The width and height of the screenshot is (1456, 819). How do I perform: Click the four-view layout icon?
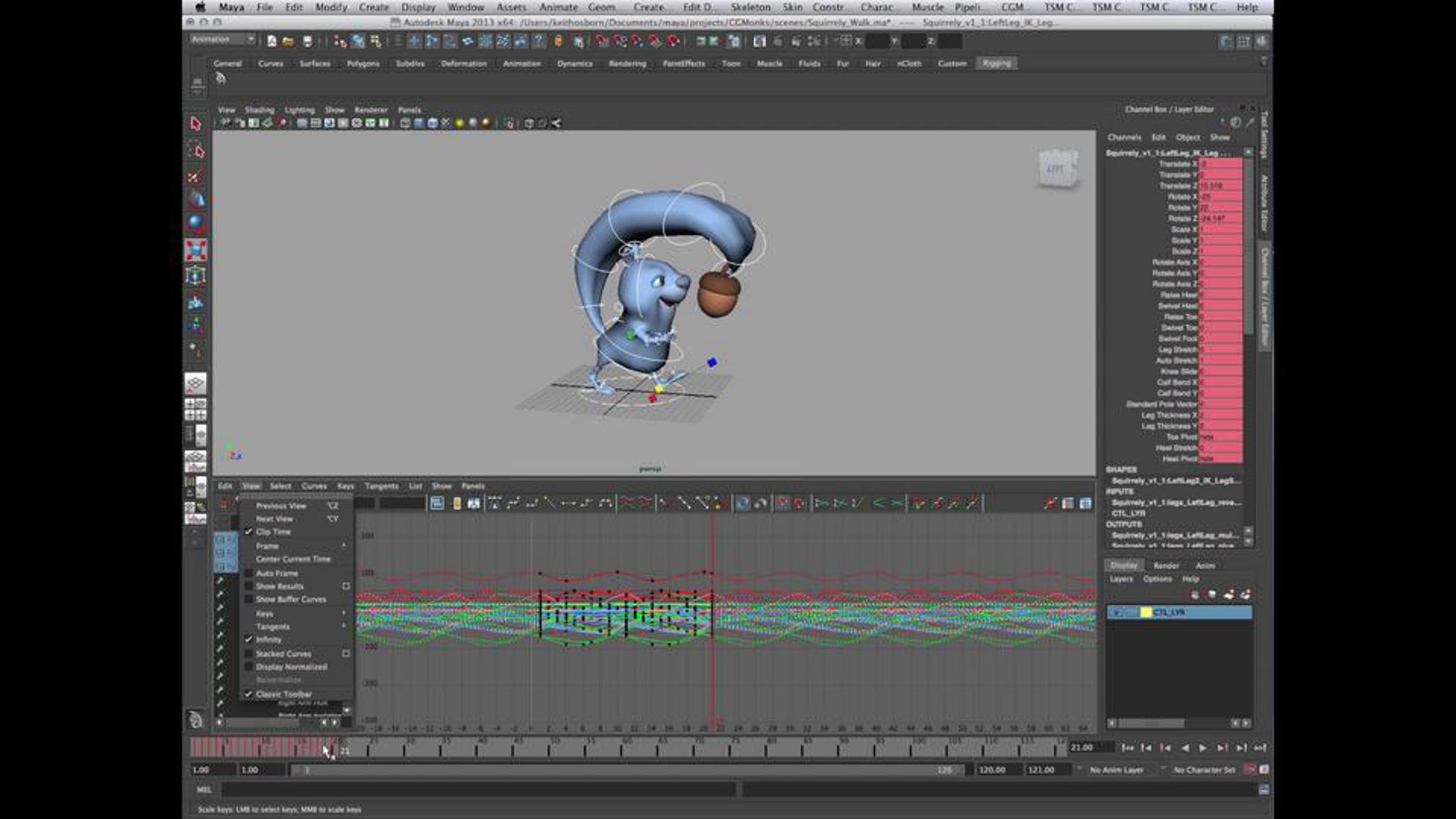click(x=195, y=409)
